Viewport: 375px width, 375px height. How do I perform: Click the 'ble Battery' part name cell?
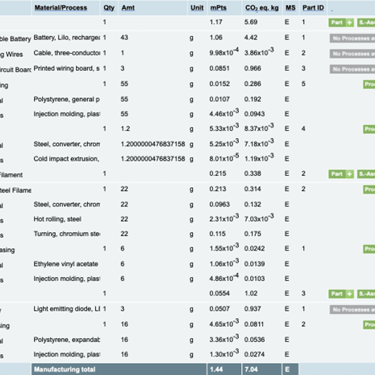[x=15, y=39]
